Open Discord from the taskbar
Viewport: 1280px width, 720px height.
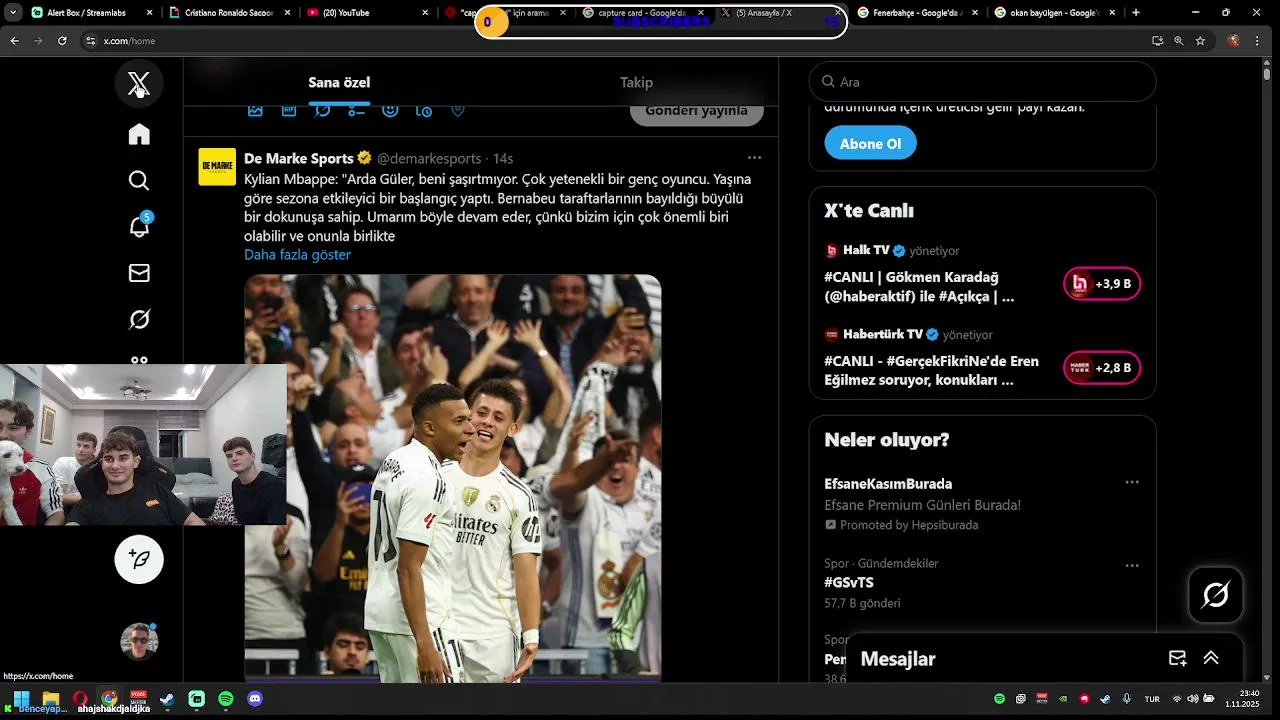pos(255,699)
